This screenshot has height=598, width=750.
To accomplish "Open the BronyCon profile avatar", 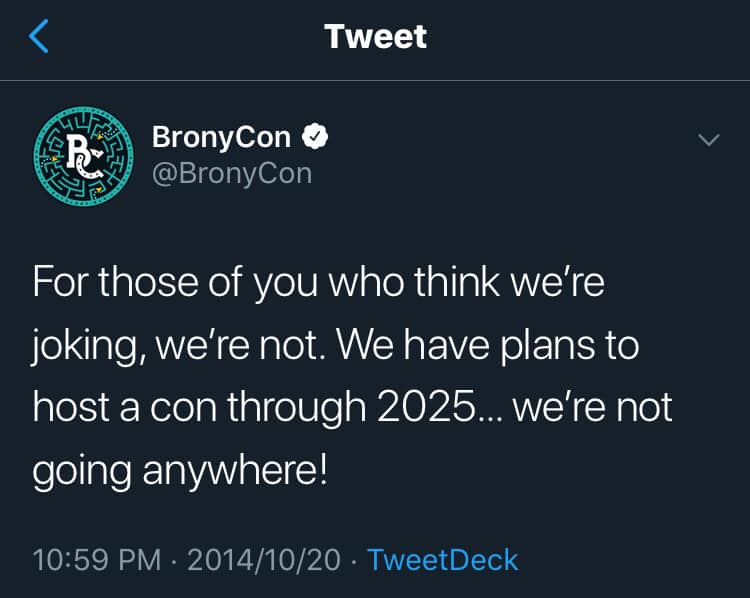I will [84, 156].
